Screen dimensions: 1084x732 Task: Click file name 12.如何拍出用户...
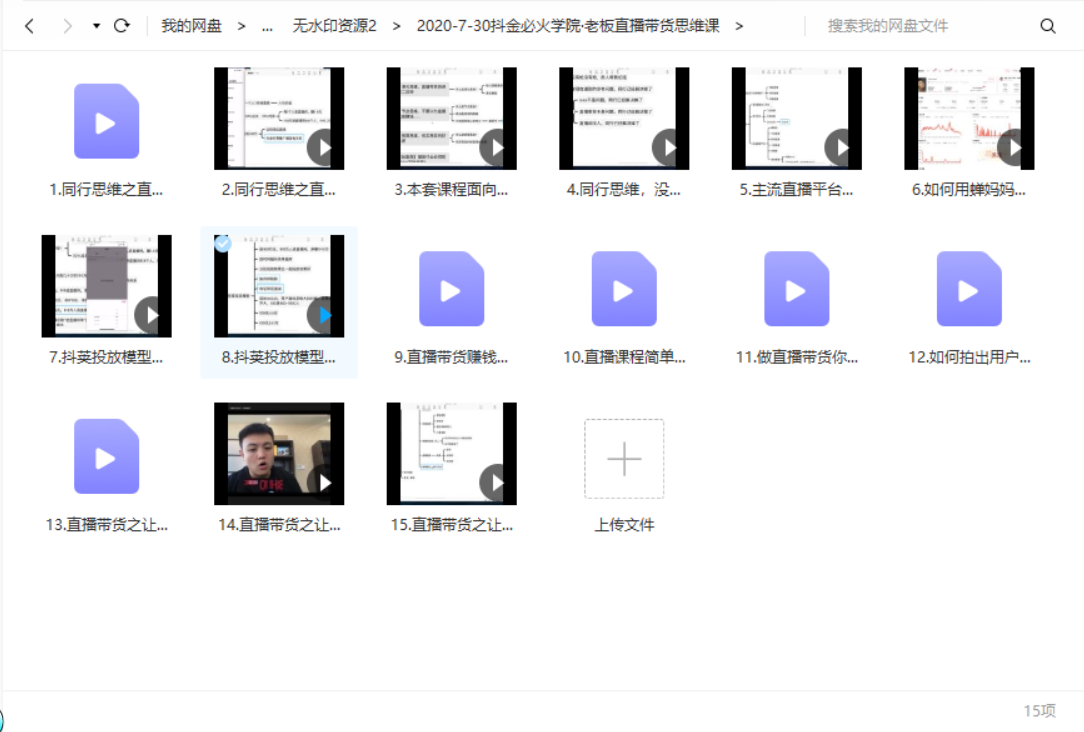[969, 357]
